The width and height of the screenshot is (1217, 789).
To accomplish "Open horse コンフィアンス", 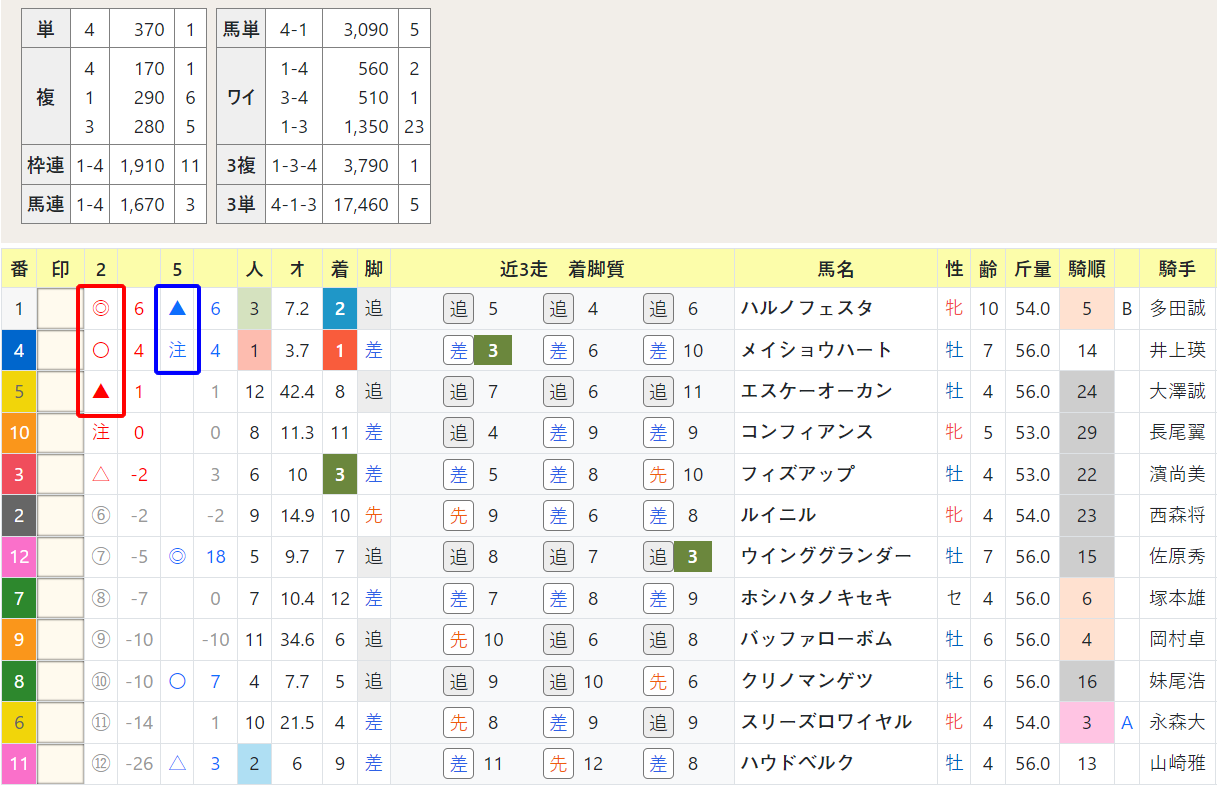I will pyautogui.click(x=807, y=433).
